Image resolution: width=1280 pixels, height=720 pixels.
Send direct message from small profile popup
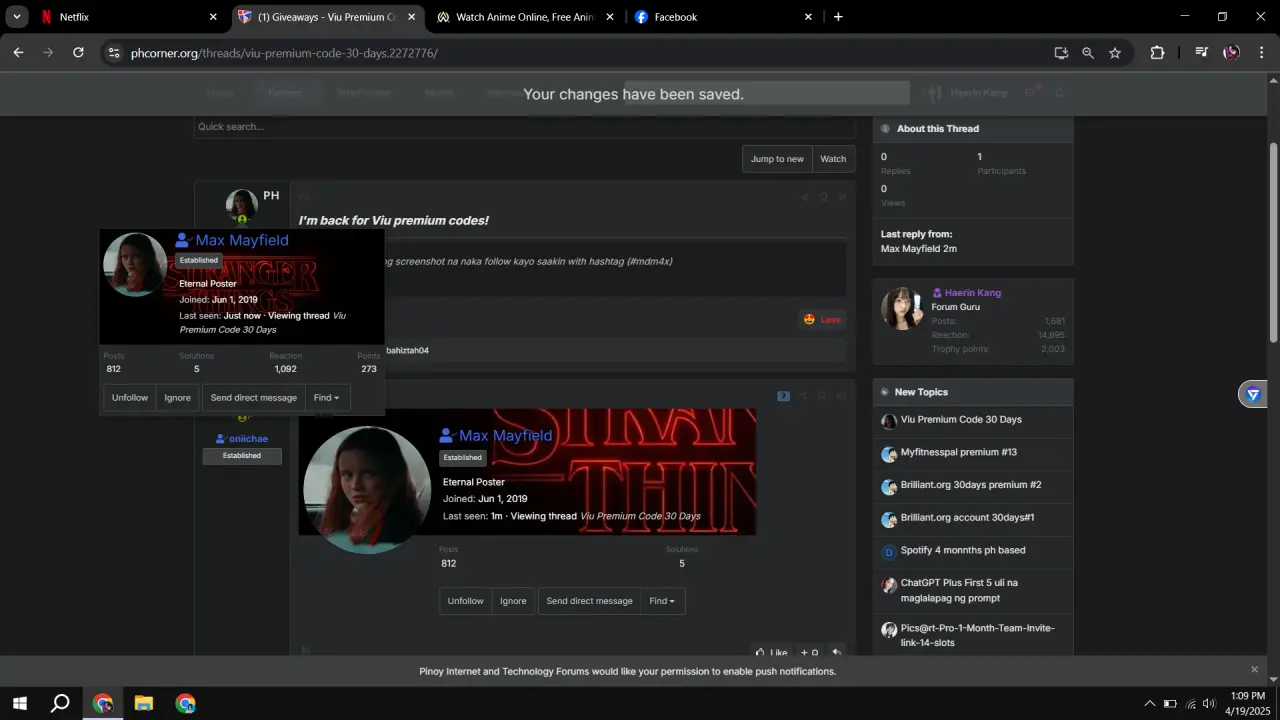(x=254, y=398)
